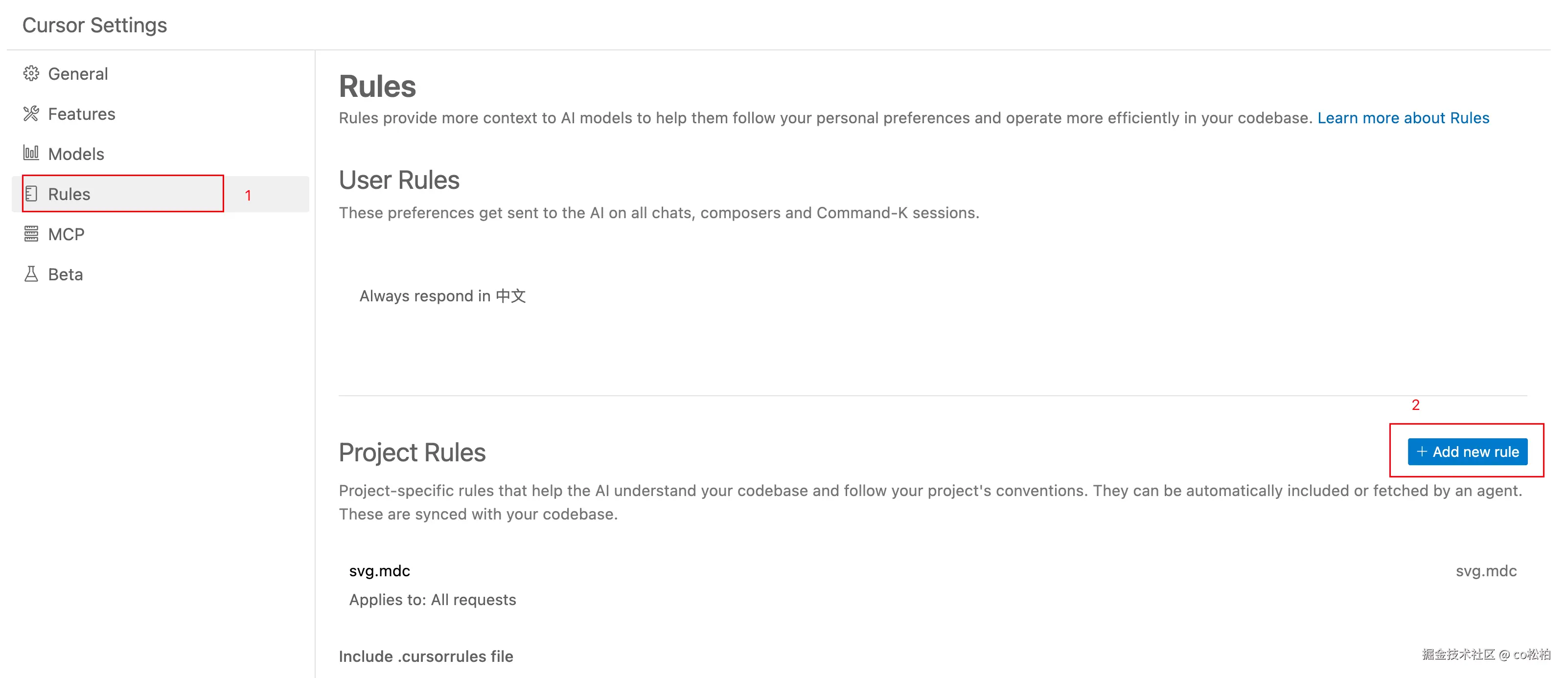This screenshot has width=1568, height=678.
Task: Click the Applies to All requests text
Action: [x=432, y=600]
